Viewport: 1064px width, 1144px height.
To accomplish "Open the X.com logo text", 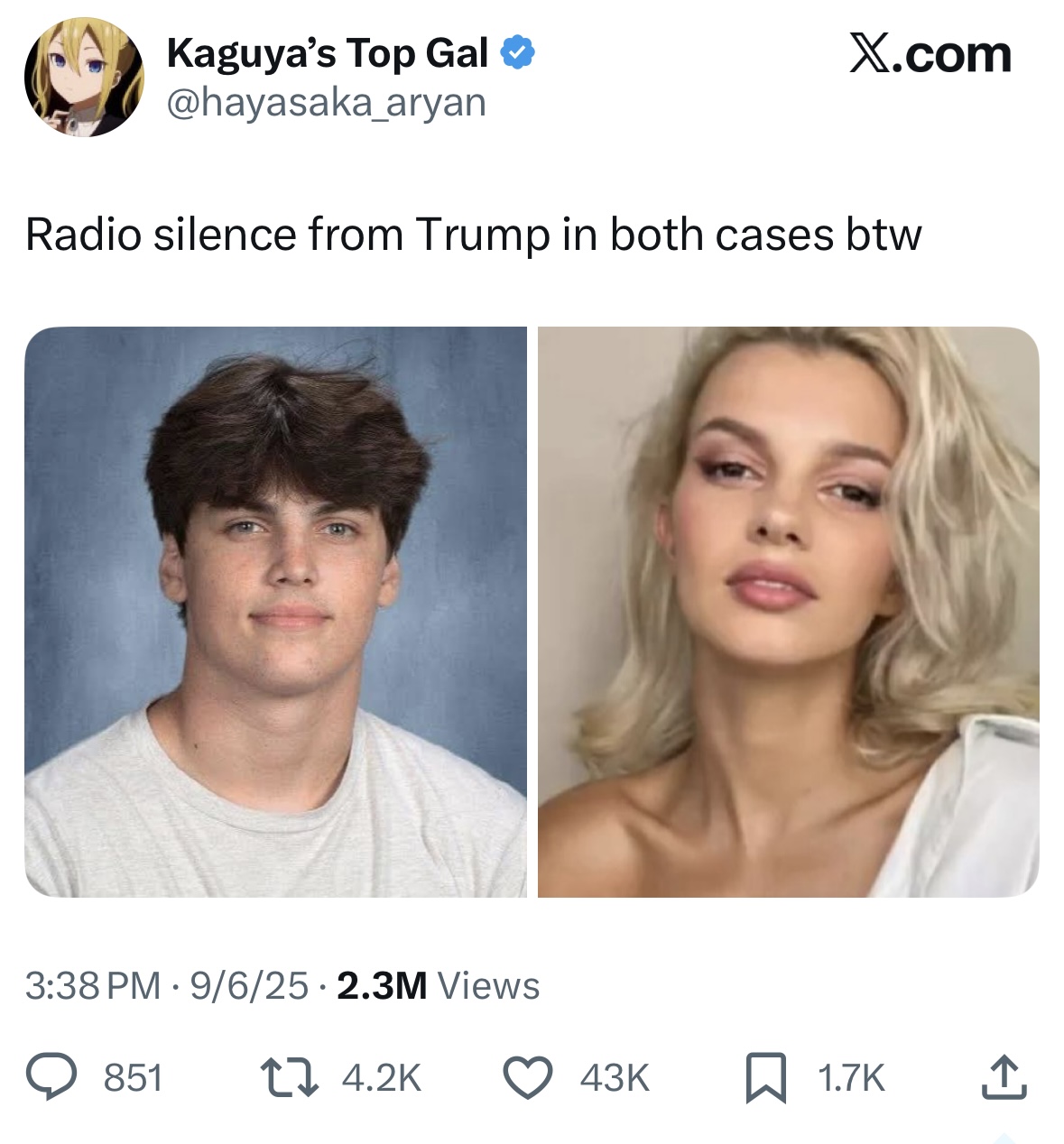I will click(x=930, y=55).
